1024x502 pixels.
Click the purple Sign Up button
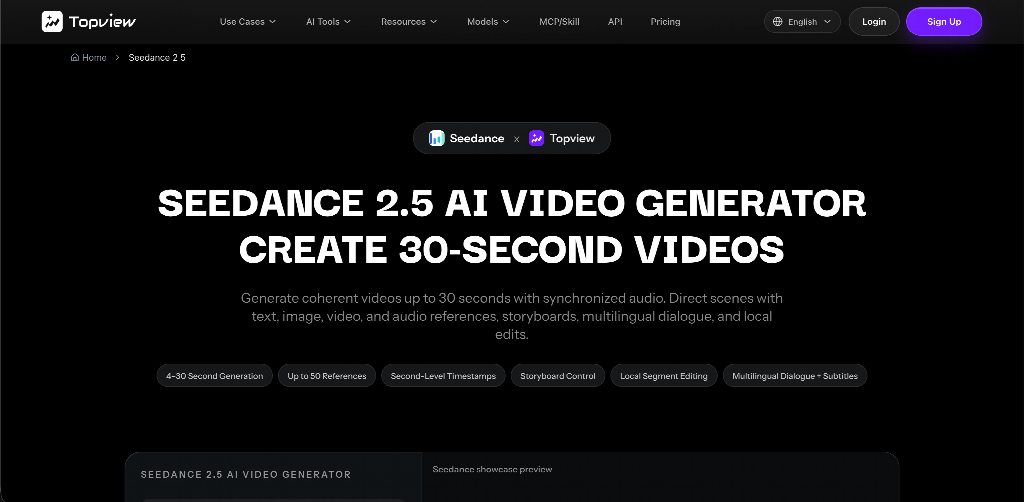tap(944, 22)
